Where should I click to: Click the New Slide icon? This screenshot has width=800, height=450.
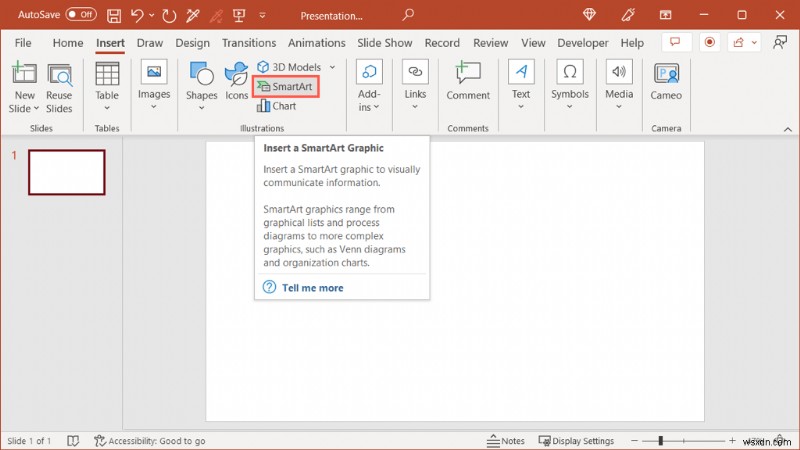(24, 73)
